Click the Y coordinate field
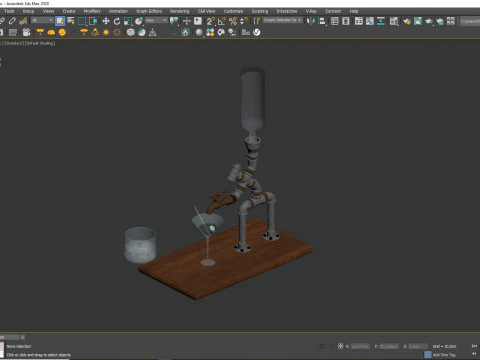This screenshot has height=360, width=480. pyautogui.click(x=389, y=346)
